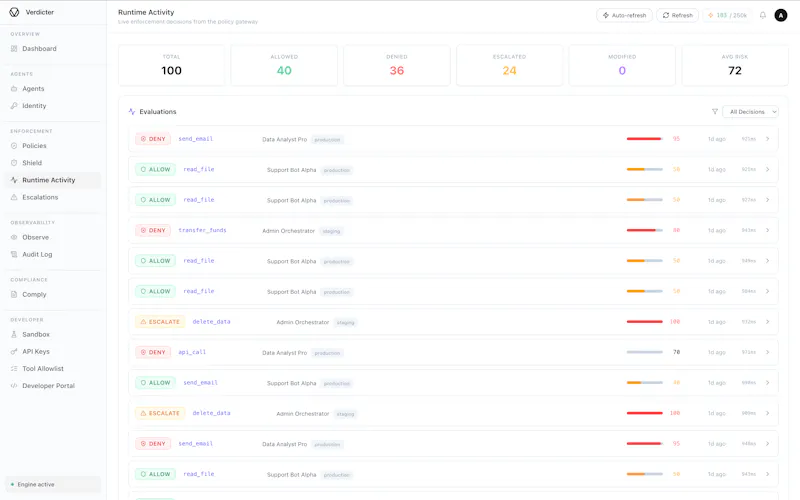Viewport: 800px width, 500px height.
Task: Click the 'Evaluations' section heading
Action: 158,111
